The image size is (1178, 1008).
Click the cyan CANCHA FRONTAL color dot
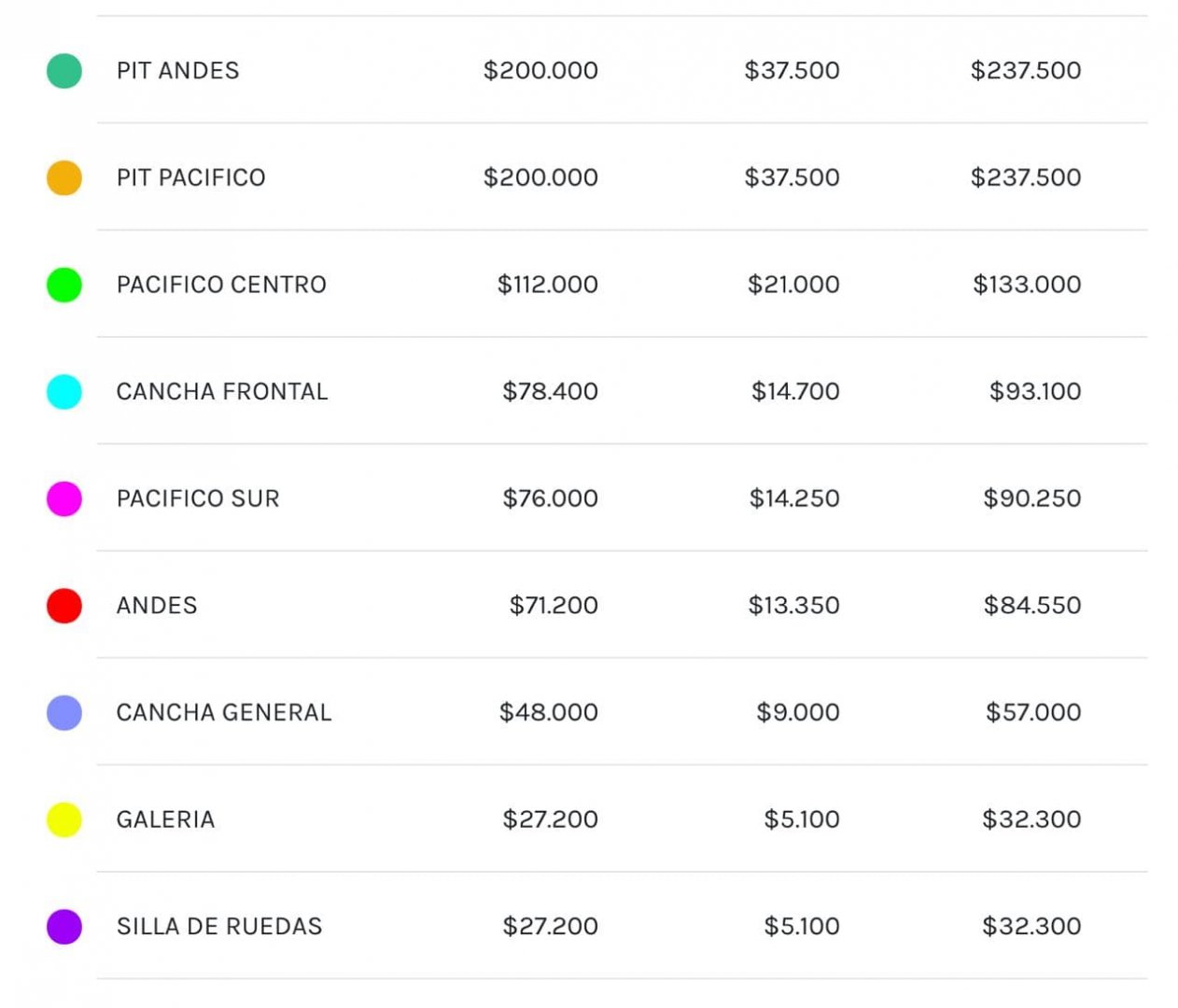64,392
